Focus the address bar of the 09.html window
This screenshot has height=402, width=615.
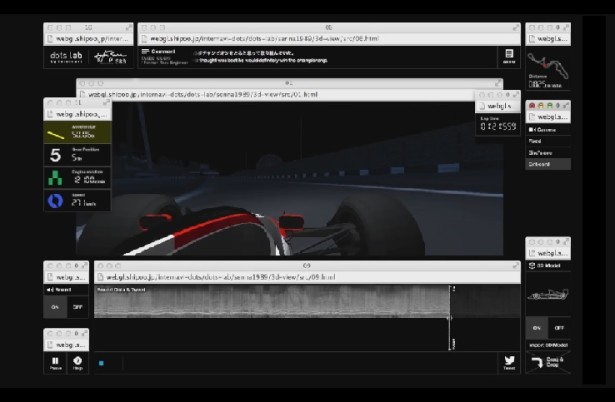click(x=308, y=277)
